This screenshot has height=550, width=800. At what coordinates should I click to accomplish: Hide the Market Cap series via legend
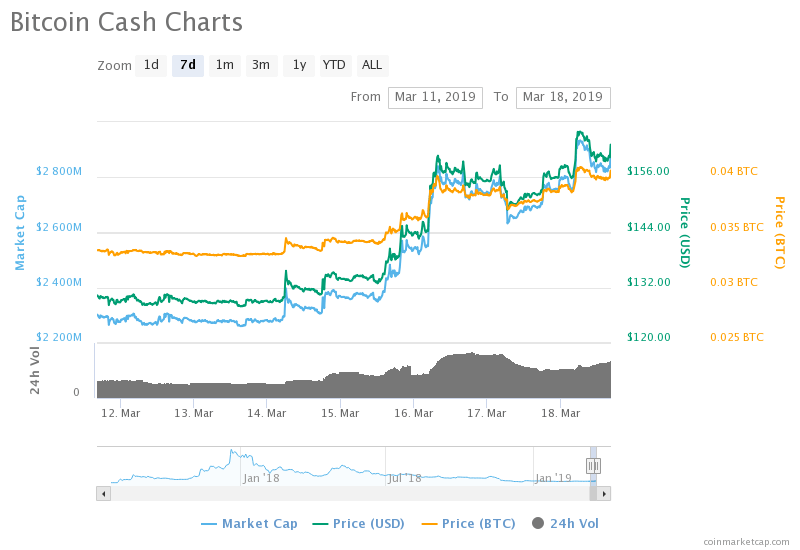(x=249, y=523)
